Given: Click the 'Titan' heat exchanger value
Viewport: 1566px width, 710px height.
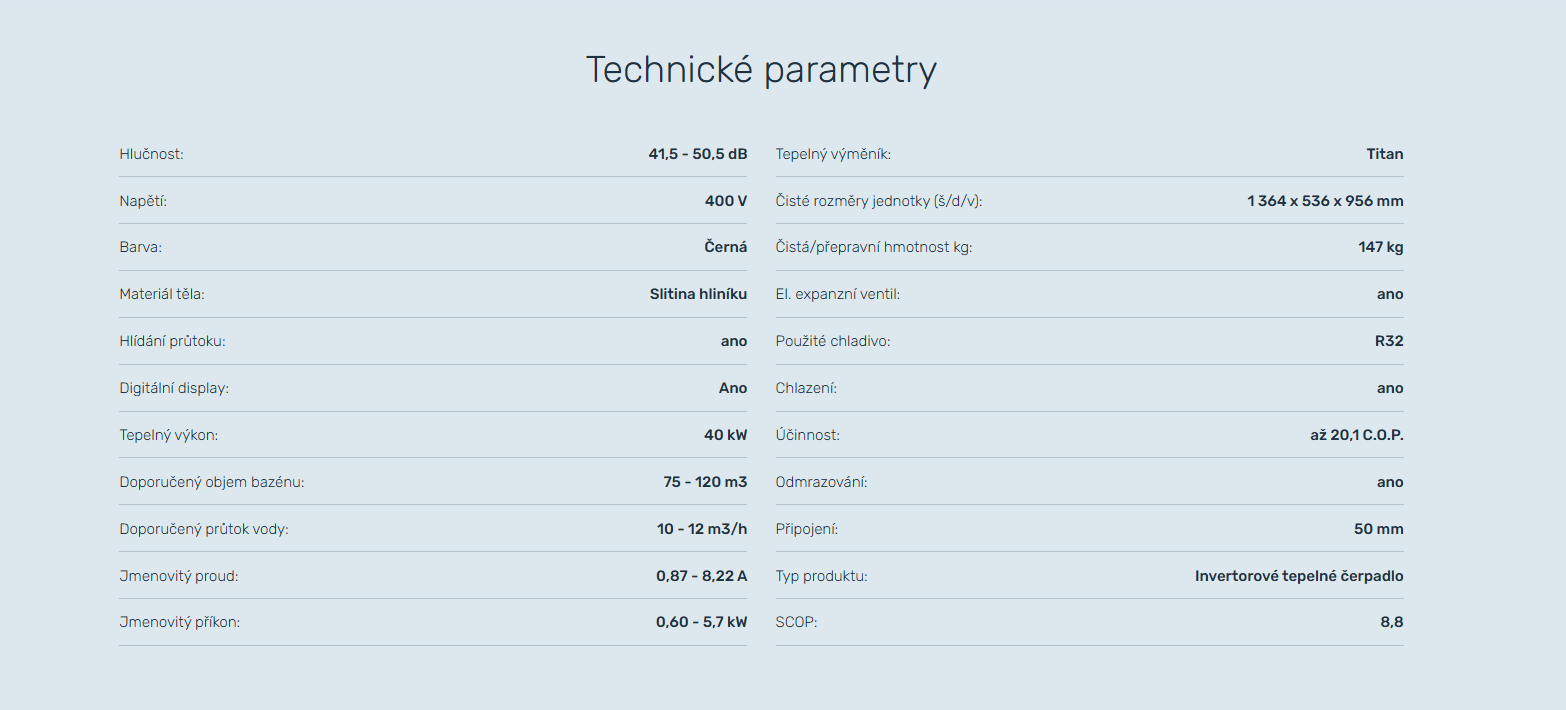Looking at the screenshot, I should [x=1384, y=154].
